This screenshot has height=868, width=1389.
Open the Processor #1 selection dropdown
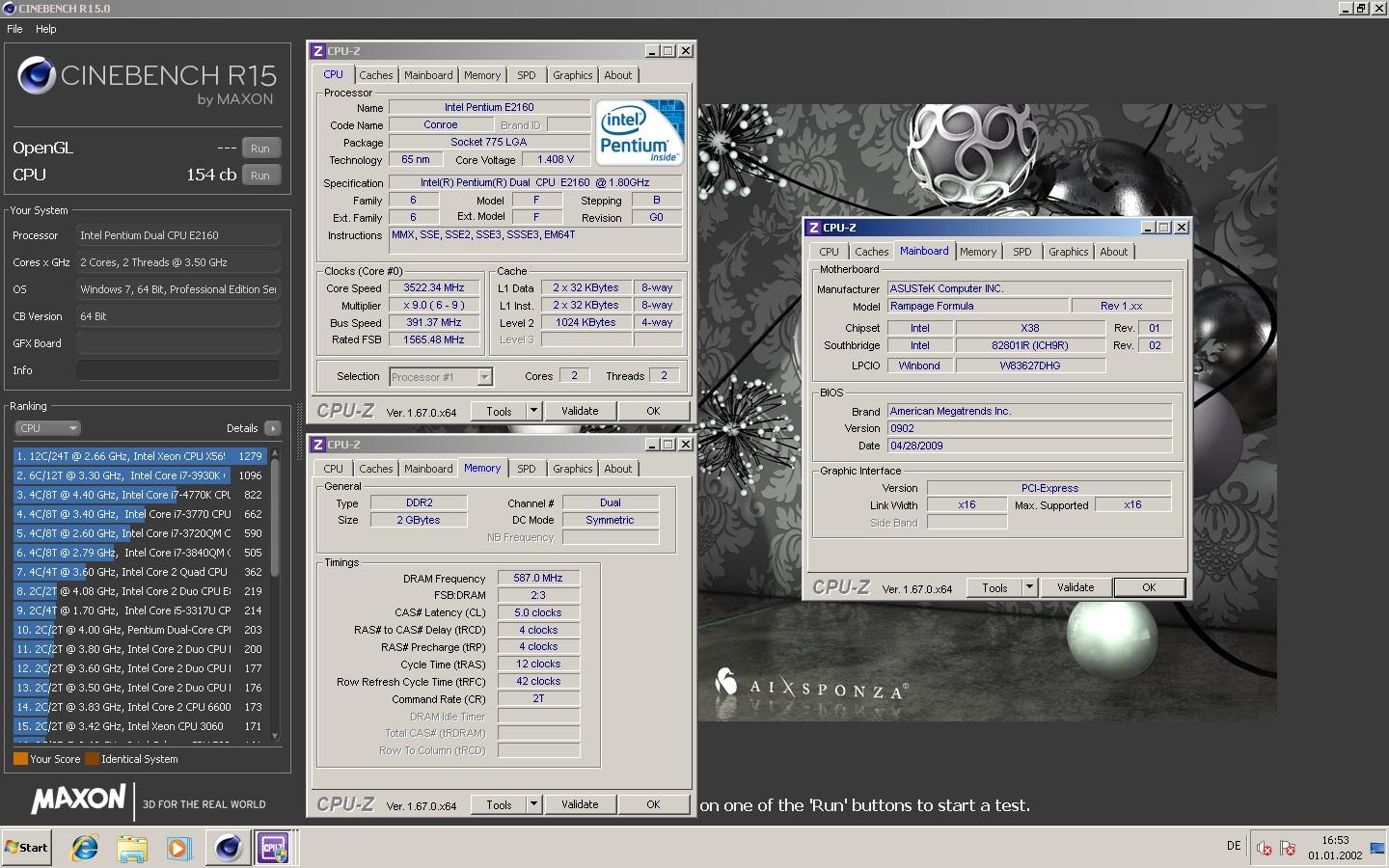(x=441, y=377)
